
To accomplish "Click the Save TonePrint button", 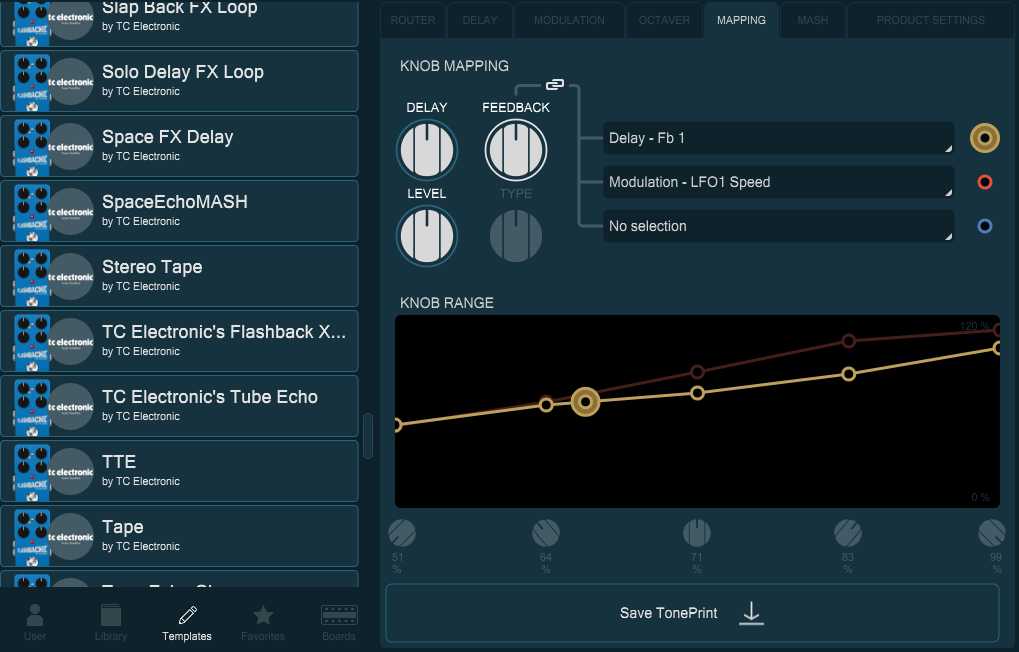I will pyautogui.click(x=692, y=613).
